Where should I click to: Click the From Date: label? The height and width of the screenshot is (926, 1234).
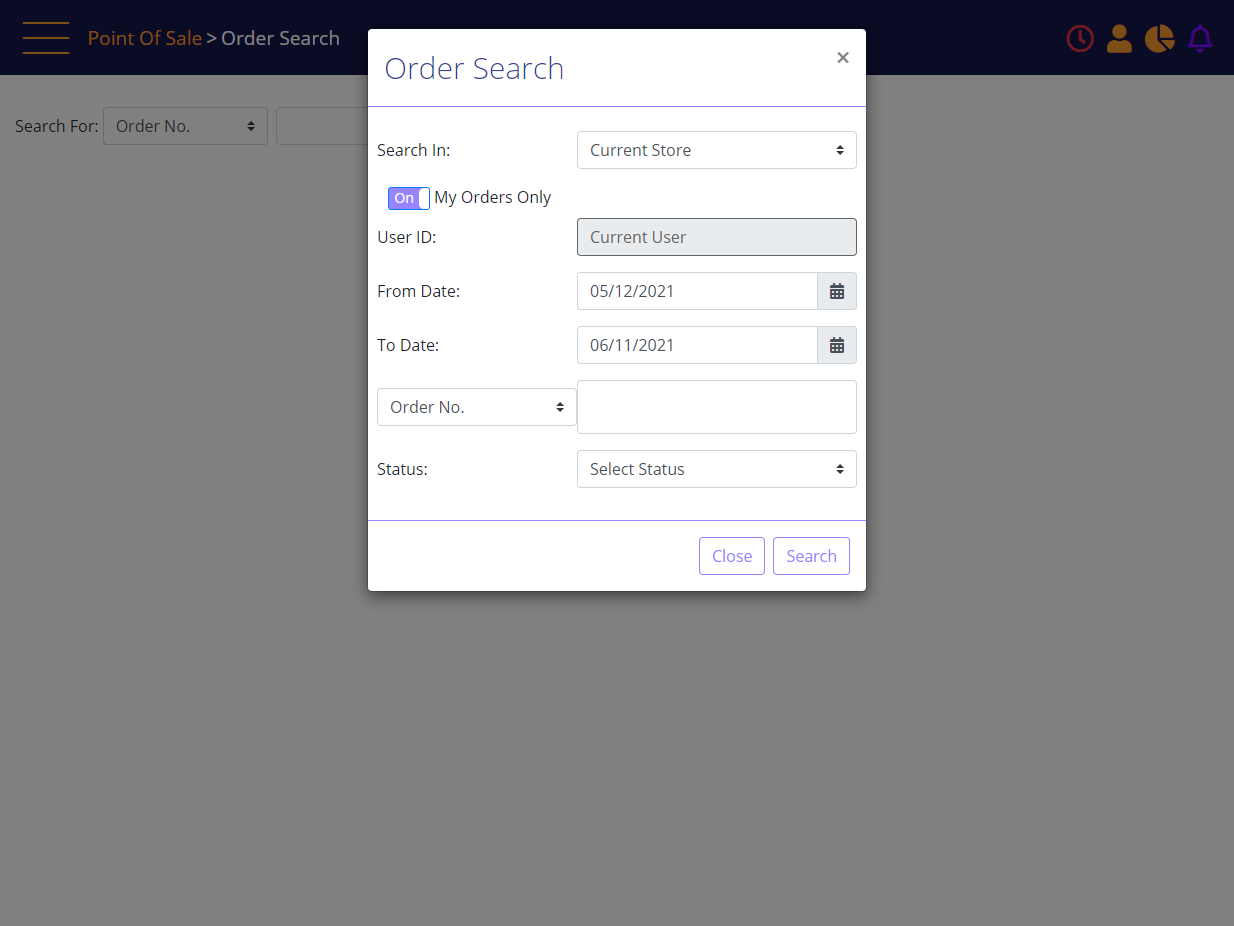pyautogui.click(x=418, y=291)
